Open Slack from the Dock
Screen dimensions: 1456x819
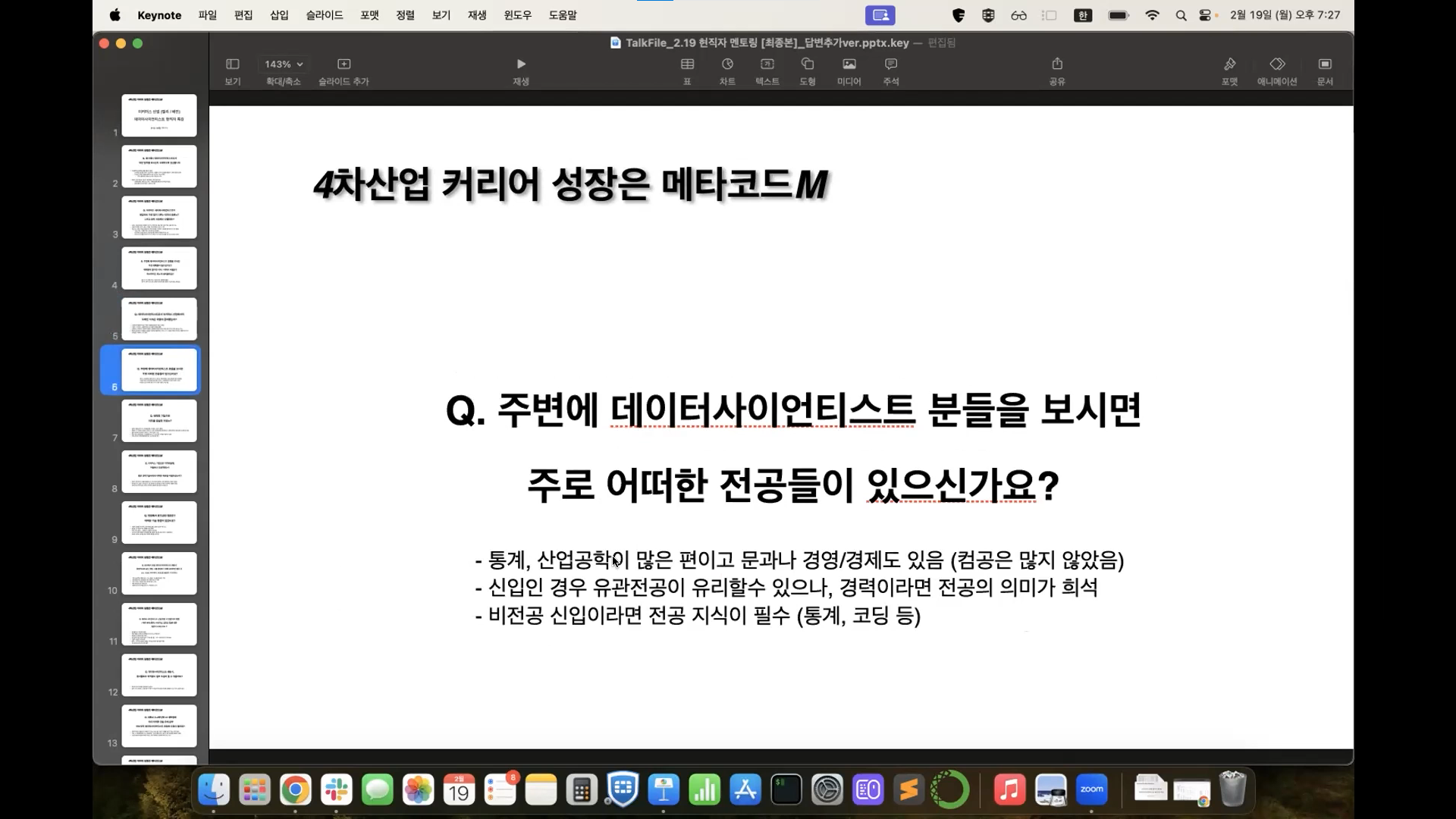336,790
